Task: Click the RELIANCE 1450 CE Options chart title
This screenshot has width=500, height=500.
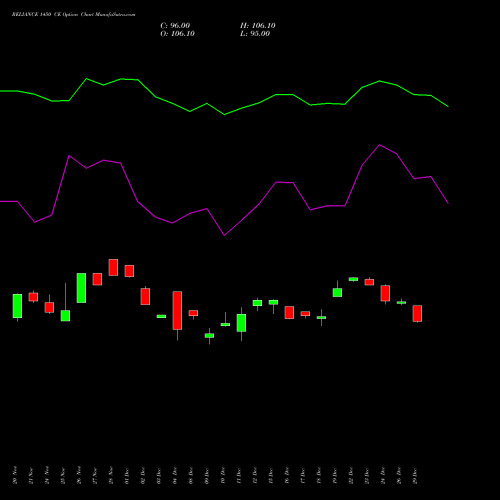Action: [x=73, y=15]
